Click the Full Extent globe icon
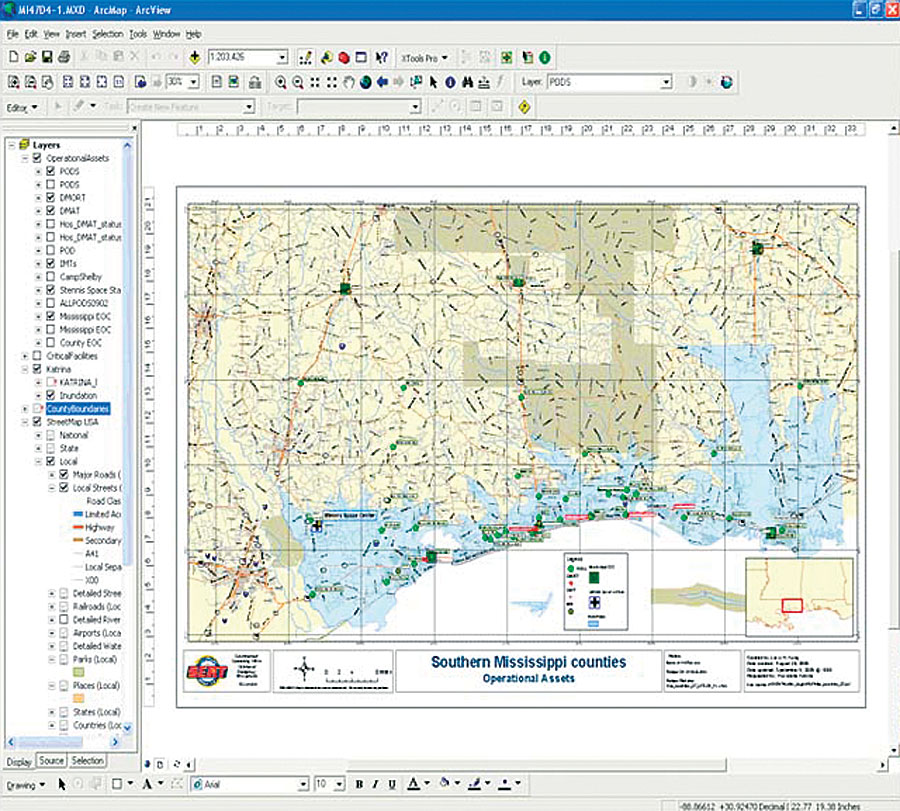This screenshot has width=900, height=811. pos(365,82)
